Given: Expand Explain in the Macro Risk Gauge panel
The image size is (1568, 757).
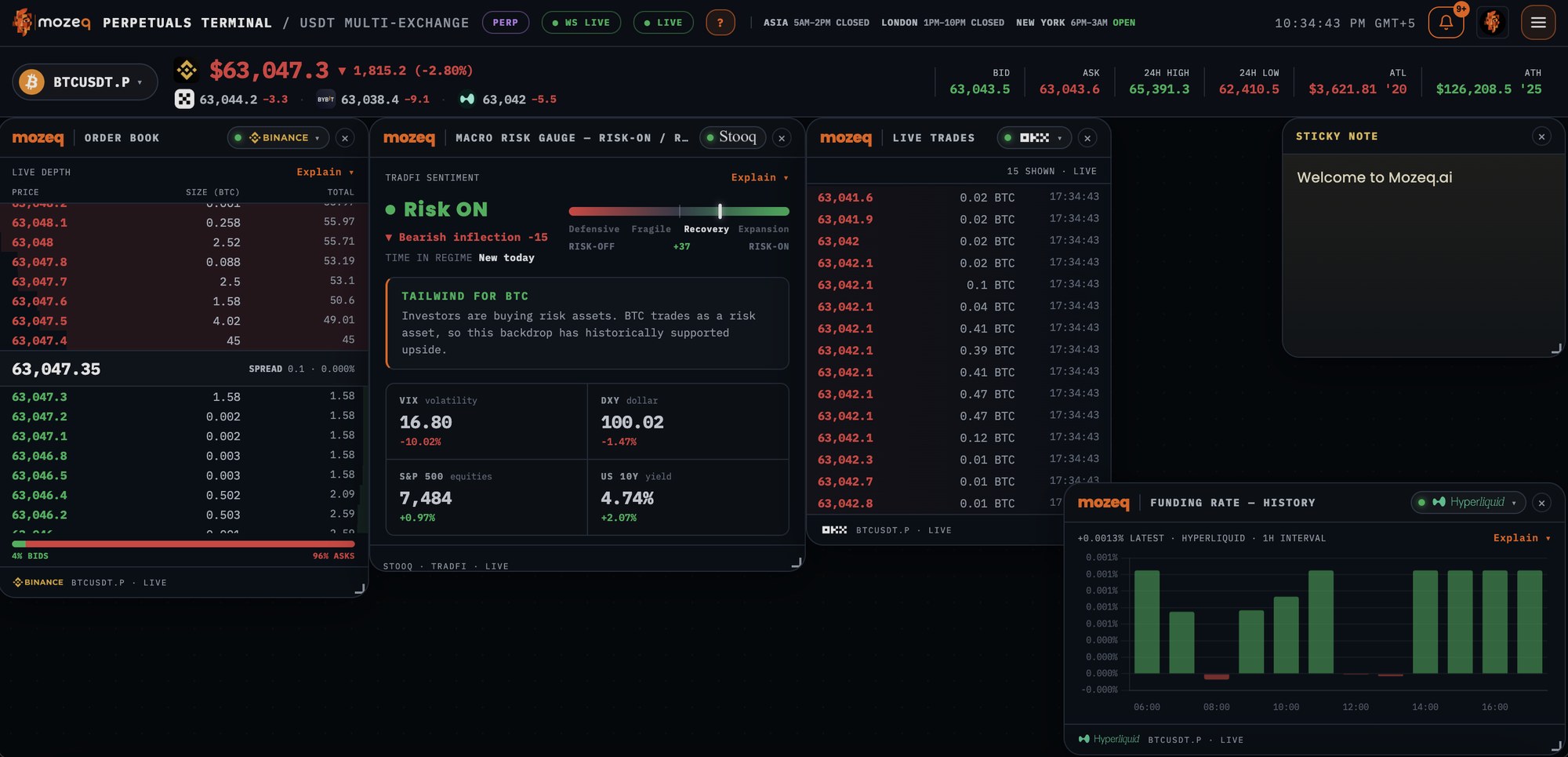Looking at the screenshot, I should (760, 177).
